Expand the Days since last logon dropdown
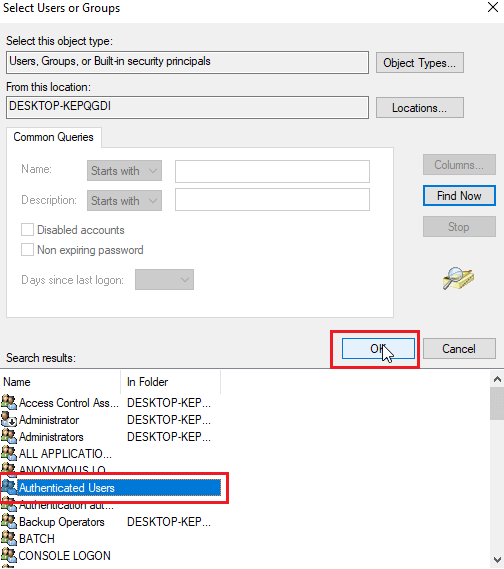 (x=164, y=279)
